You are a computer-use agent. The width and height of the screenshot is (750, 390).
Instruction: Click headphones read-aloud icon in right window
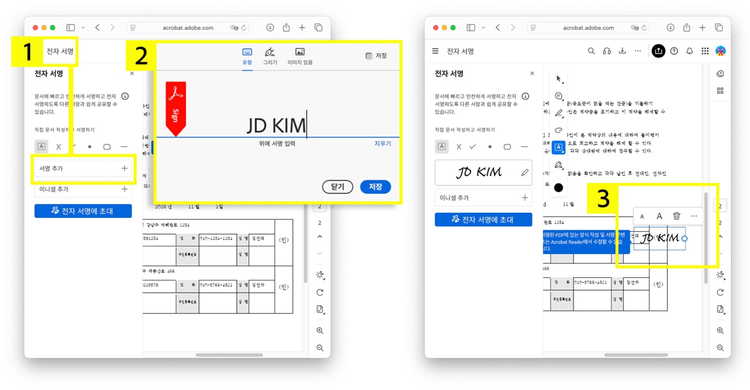tap(607, 51)
